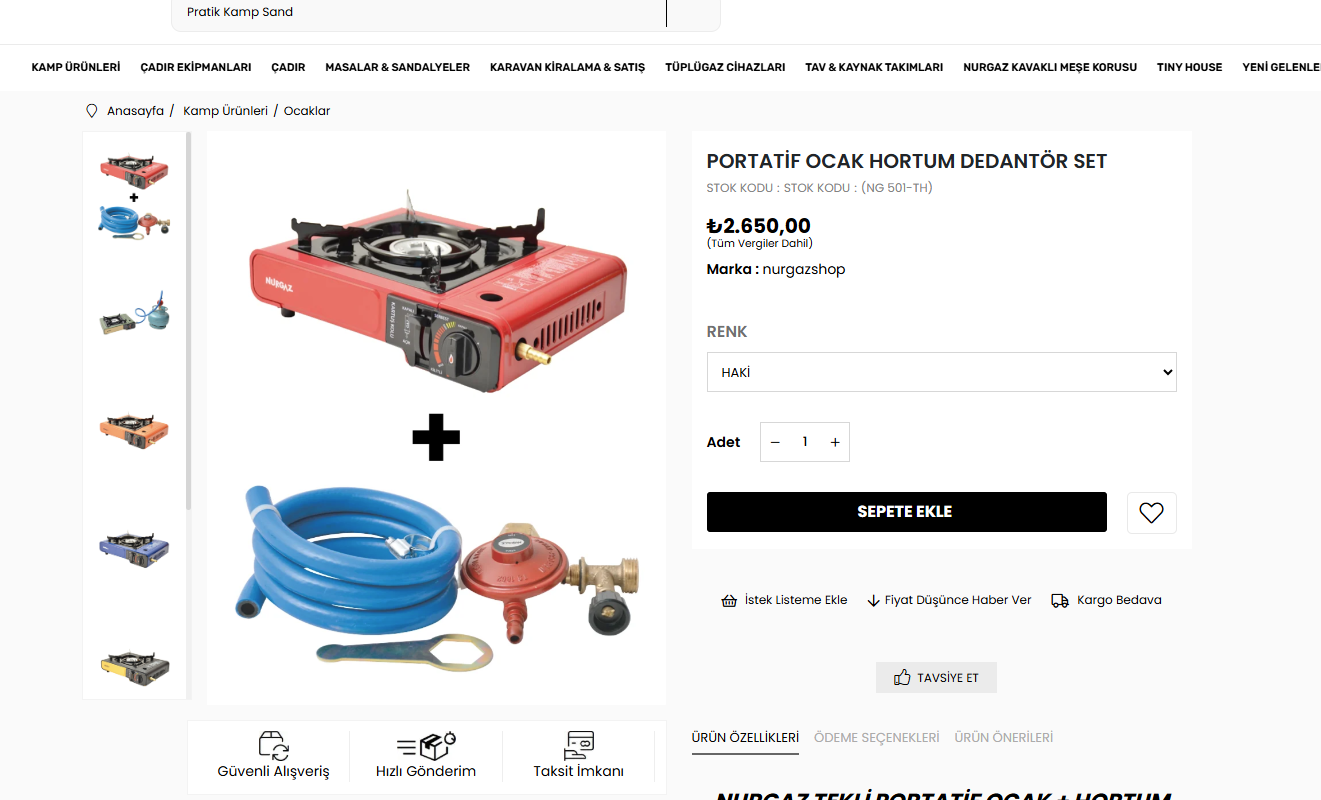Screen dimensions: 1321x800
Task: Click the location pin icon in breadcrumb
Action: click(92, 111)
